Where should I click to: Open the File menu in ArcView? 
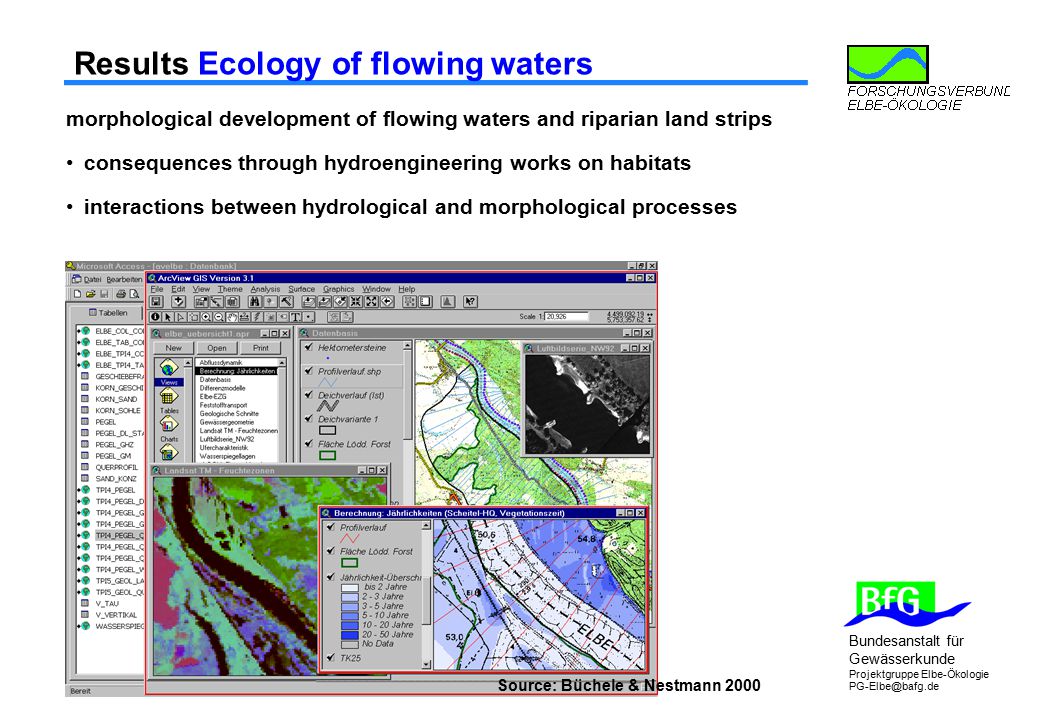pyautogui.click(x=157, y=289)
